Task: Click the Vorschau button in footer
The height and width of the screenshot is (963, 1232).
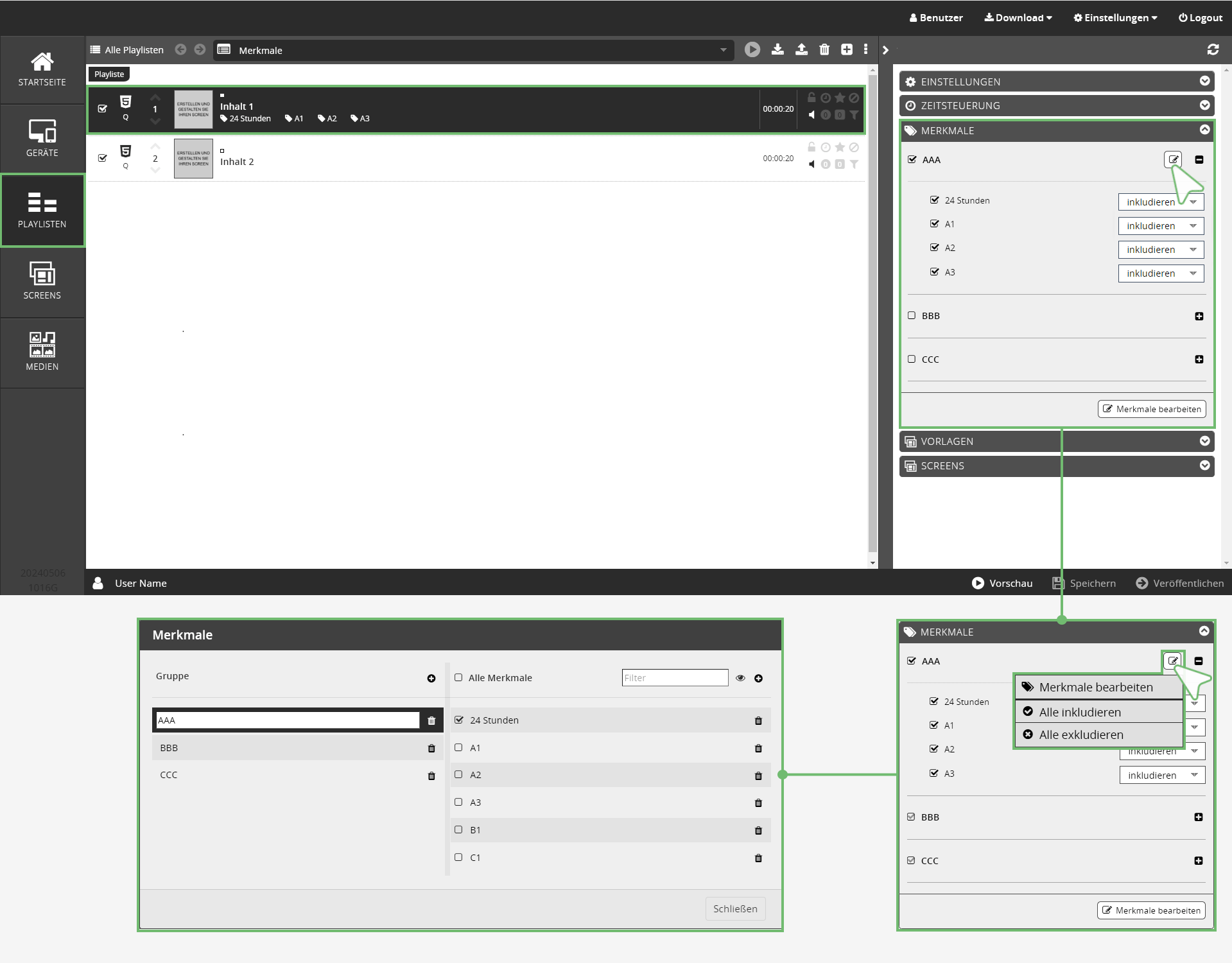Action: pyautogui.click(x=1002, y=583)
